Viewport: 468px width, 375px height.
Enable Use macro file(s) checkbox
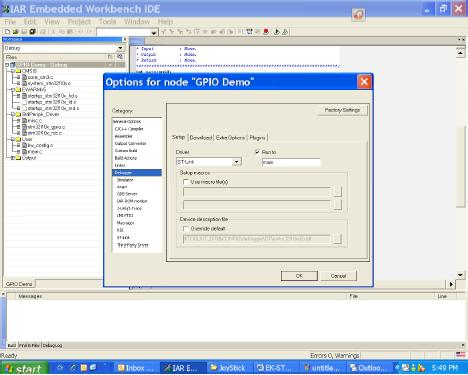[186, 182]
